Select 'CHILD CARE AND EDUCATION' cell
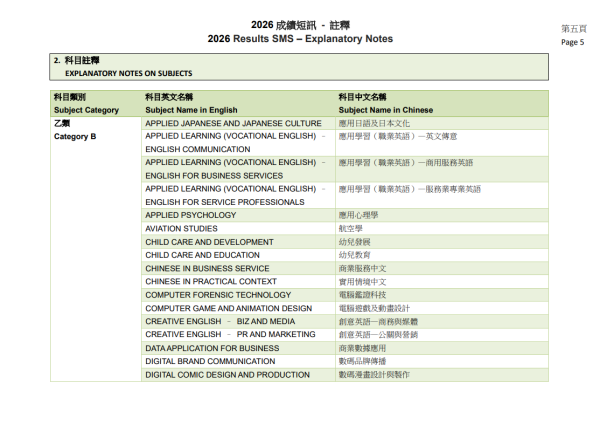600x425 pixels. pos(238,255)
